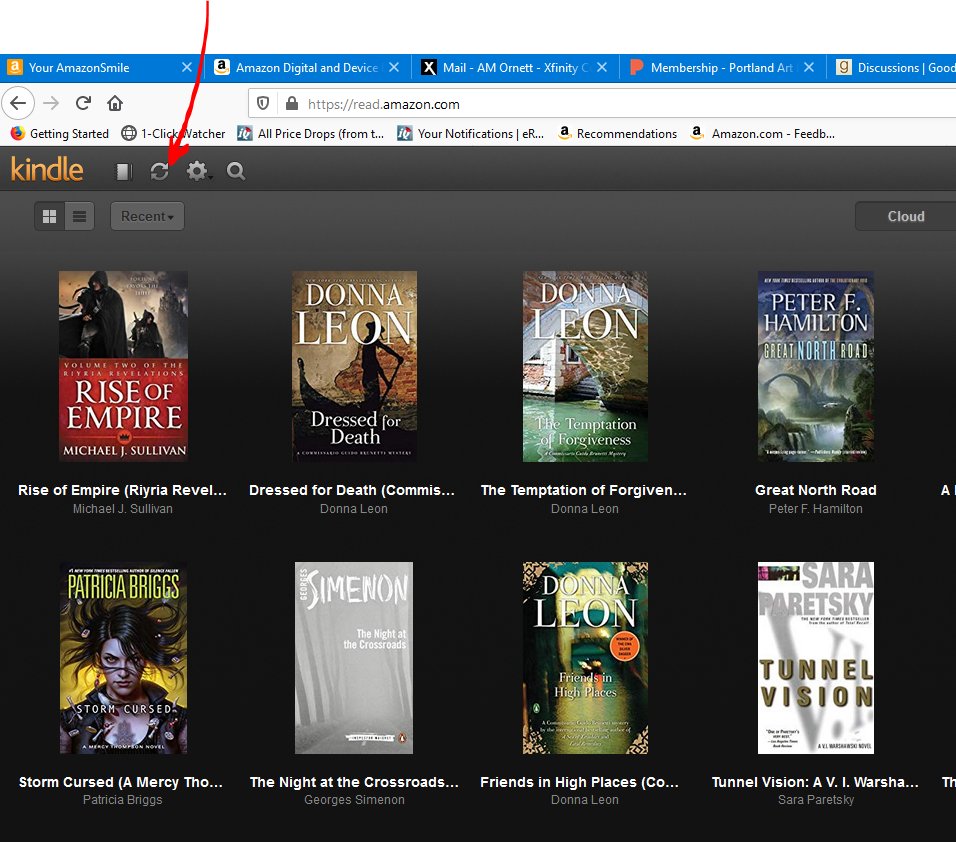Go to browser home page icon
956x842 pixels.
tap(115, 103)
